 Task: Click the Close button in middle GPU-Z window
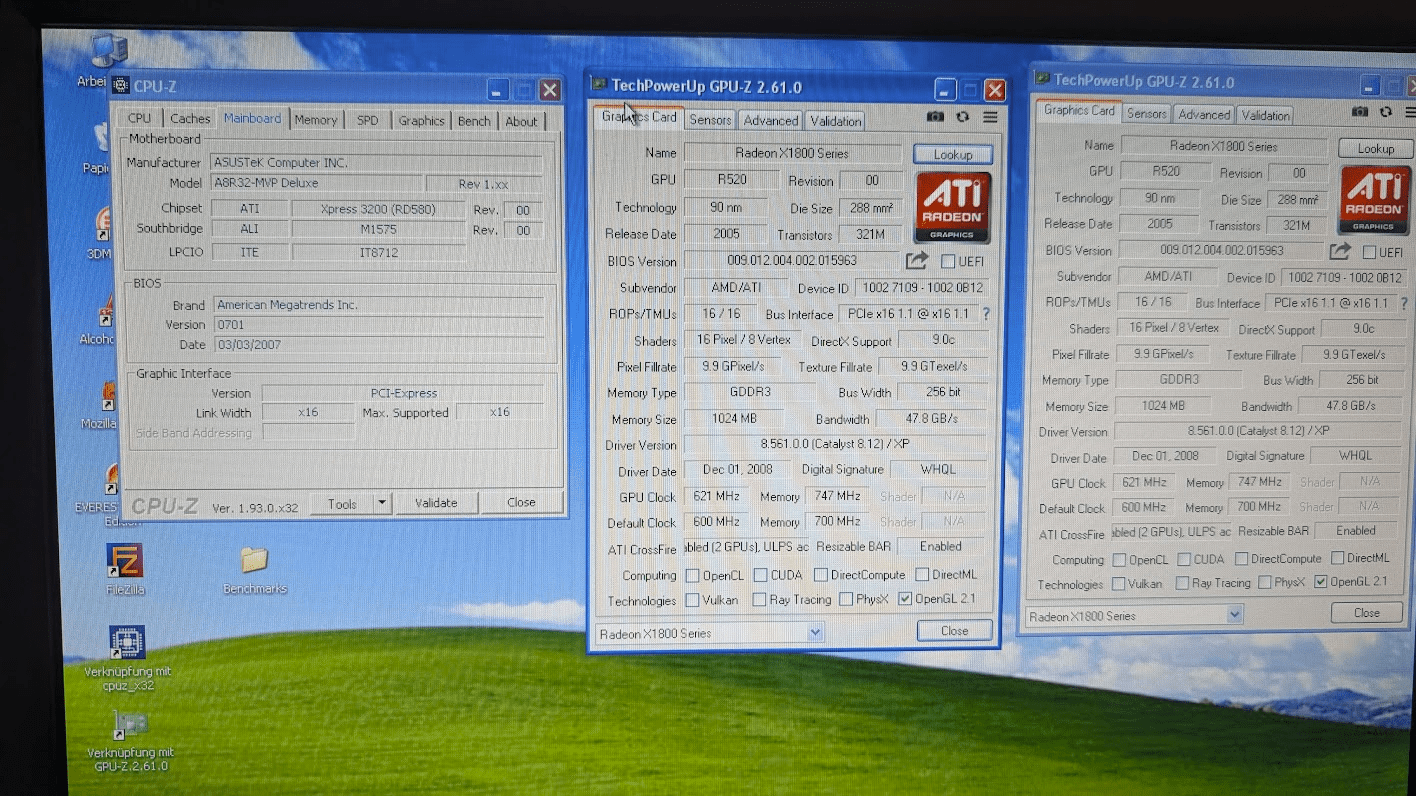pos(954,631)
